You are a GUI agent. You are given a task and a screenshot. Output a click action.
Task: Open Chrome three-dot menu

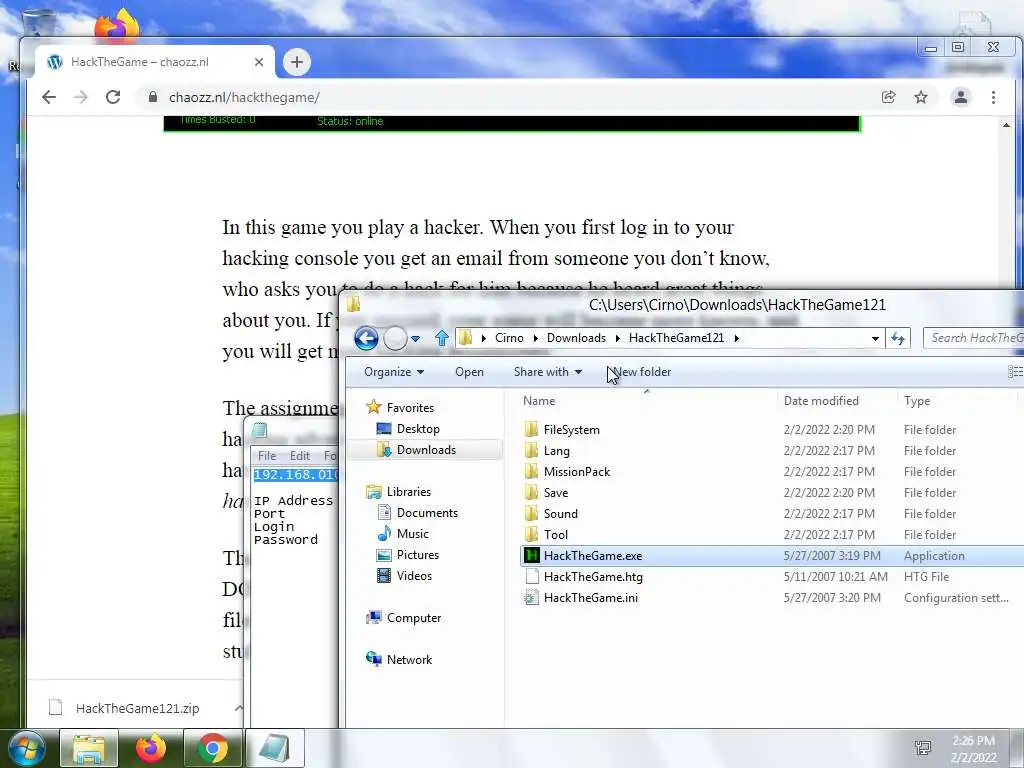[x=993, y=97]
